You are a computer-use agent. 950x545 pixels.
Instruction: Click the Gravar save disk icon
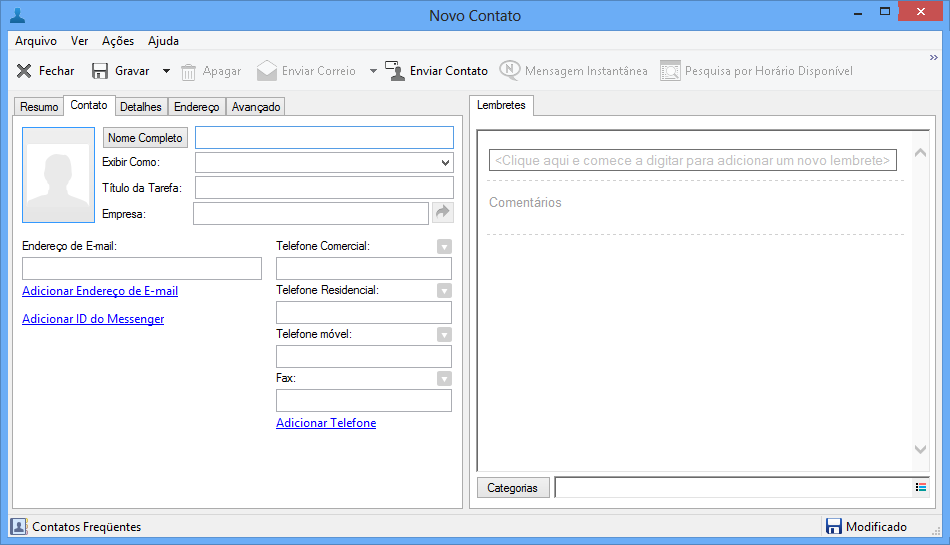pos(100,71)
